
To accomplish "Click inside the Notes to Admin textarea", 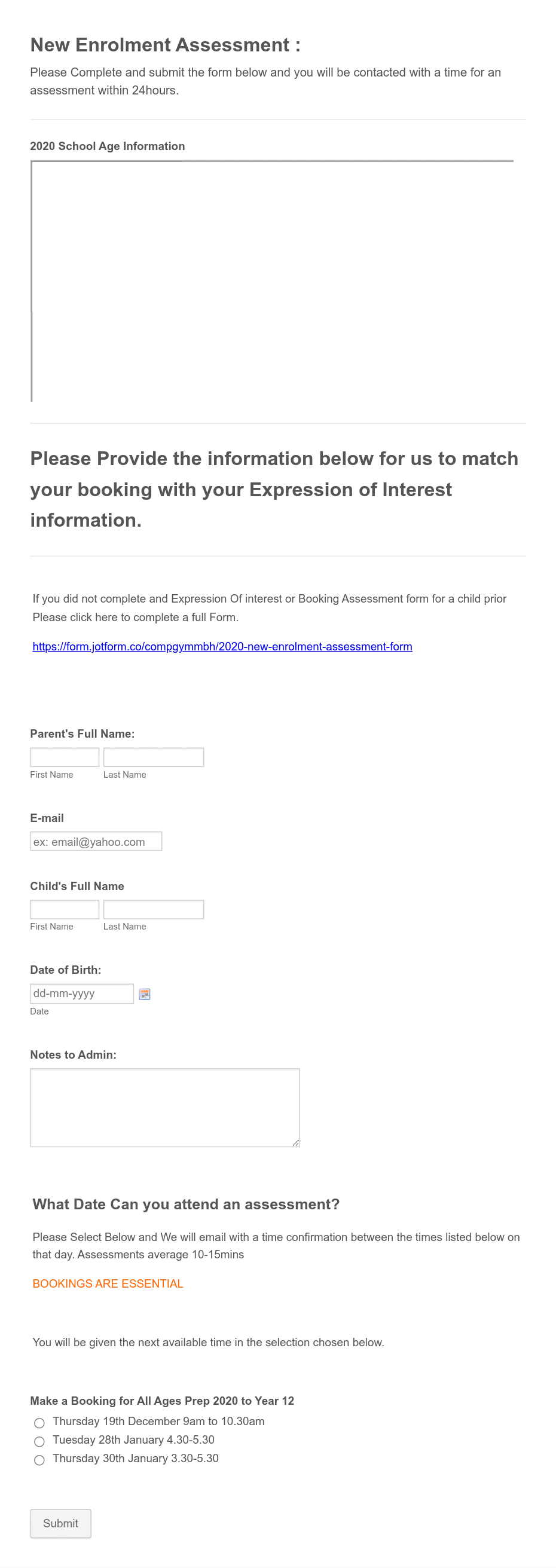I will (164, 1107).
